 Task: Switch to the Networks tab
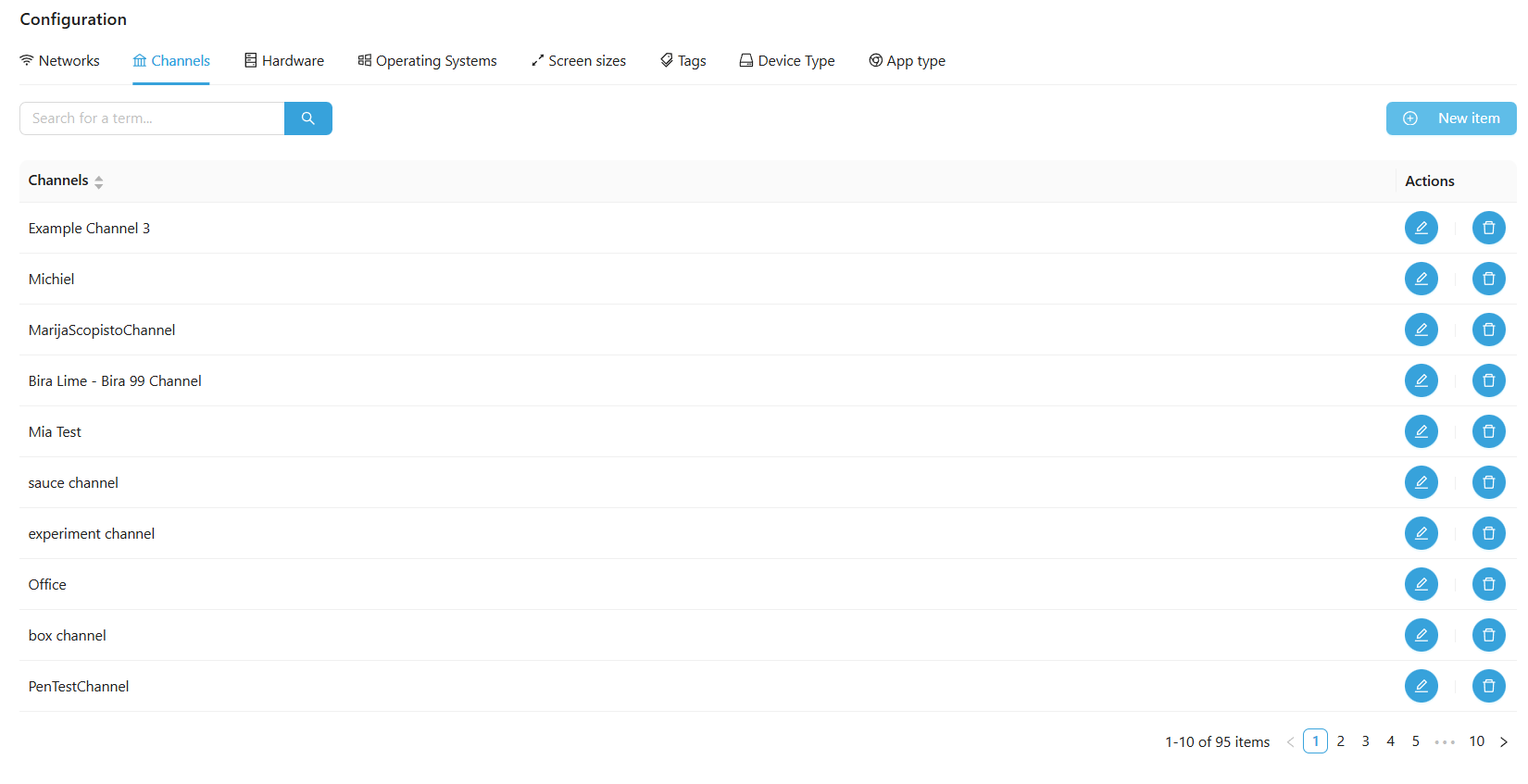point(60,61)
